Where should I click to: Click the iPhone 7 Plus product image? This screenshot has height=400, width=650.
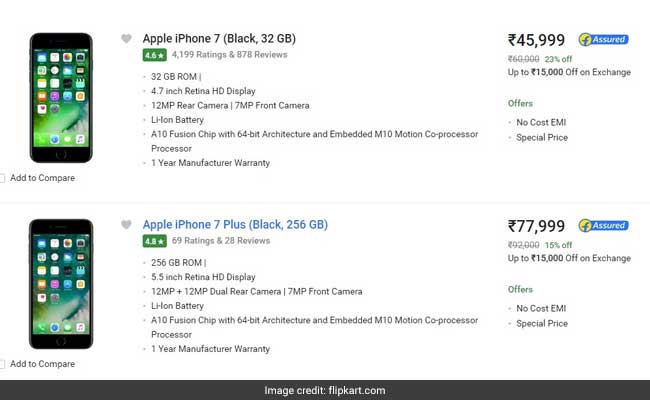60,283
